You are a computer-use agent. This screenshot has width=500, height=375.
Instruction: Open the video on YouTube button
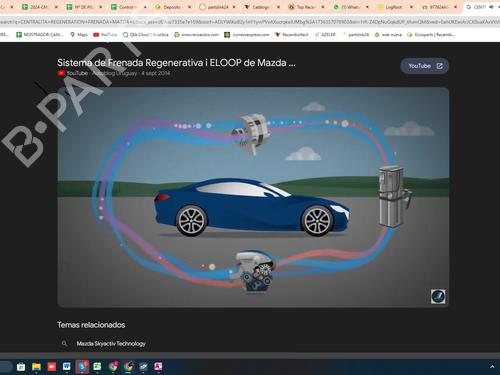click(x=425, y=66)
